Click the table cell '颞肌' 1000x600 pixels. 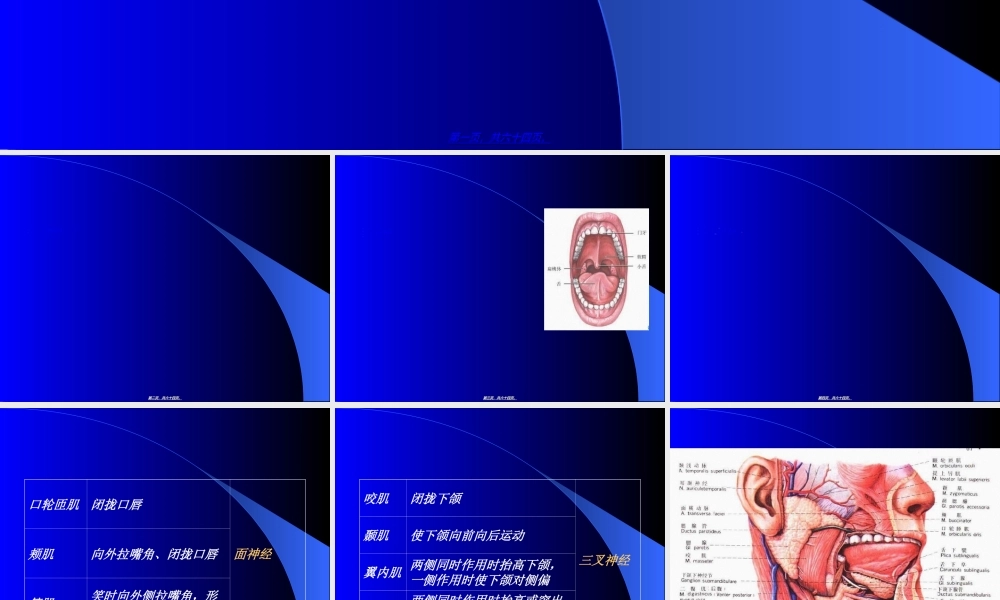coord(383,535)
